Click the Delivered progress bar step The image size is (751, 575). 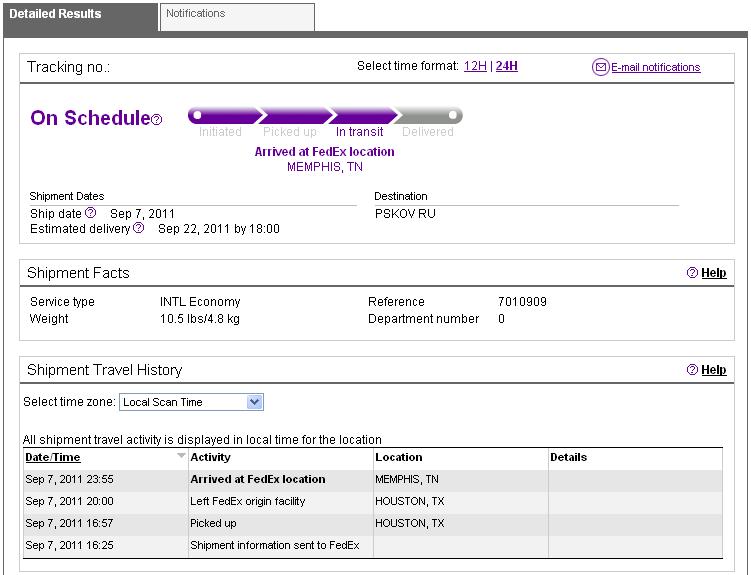coord(428,116)
